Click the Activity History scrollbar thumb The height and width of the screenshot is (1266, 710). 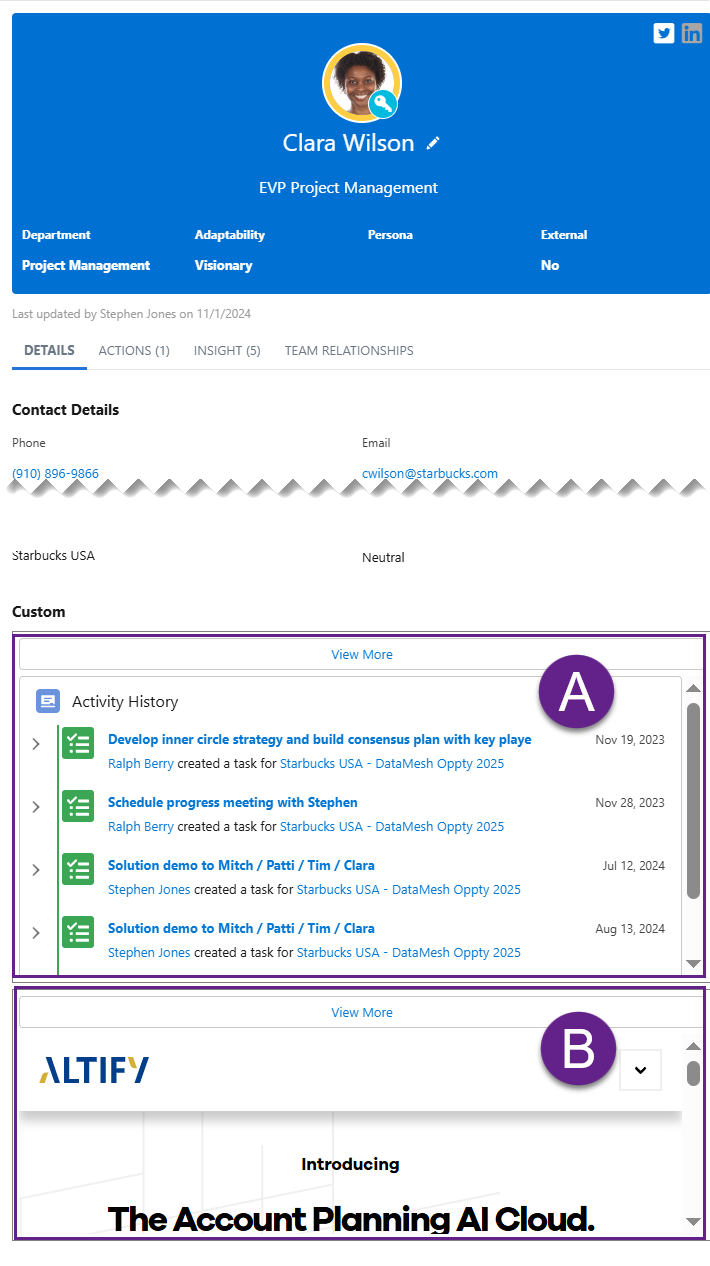694,800
